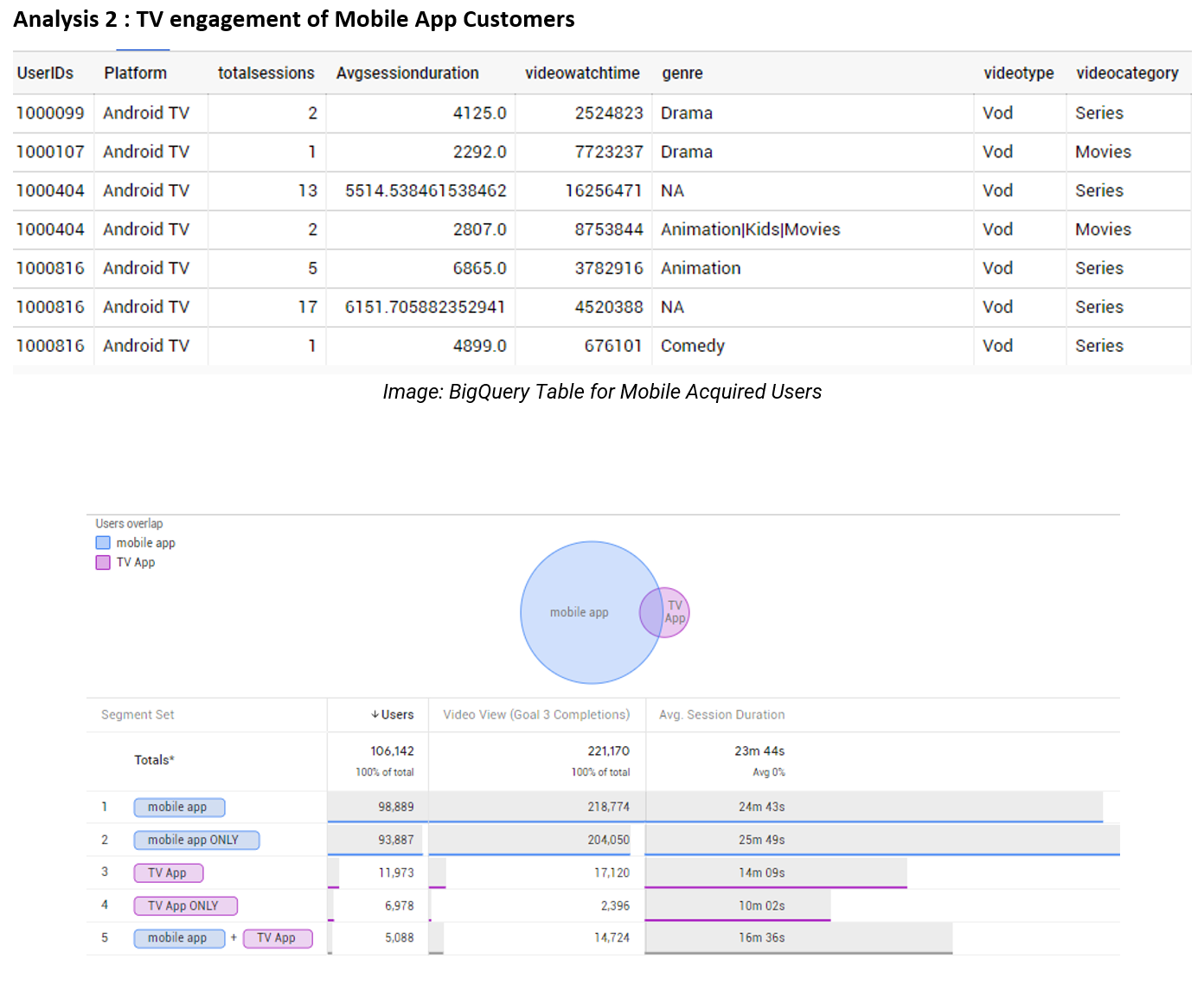Click the TV App chip in row 5
The width and height of the screenshot is (1204, 984).
[x=278, y=938]
